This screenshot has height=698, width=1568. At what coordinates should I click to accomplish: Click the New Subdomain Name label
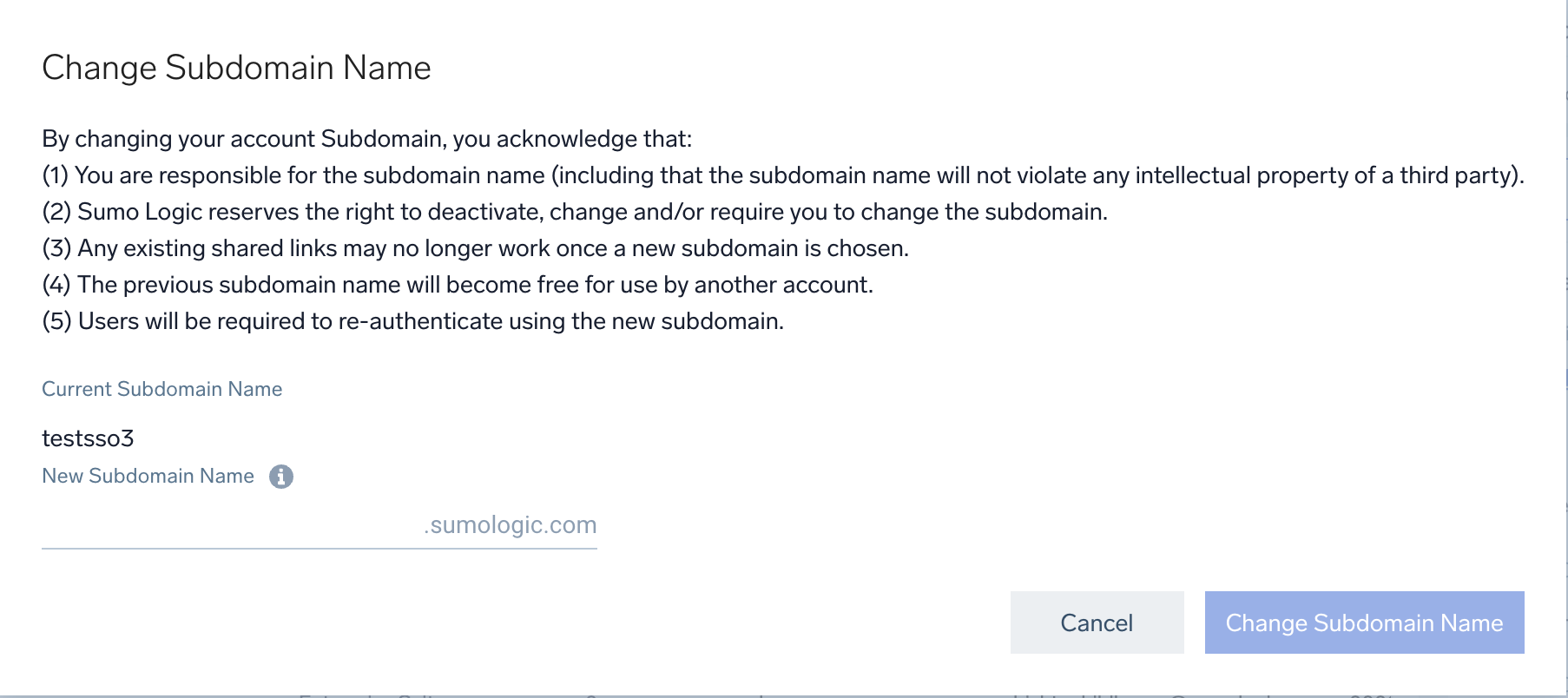tap(148, 476)
